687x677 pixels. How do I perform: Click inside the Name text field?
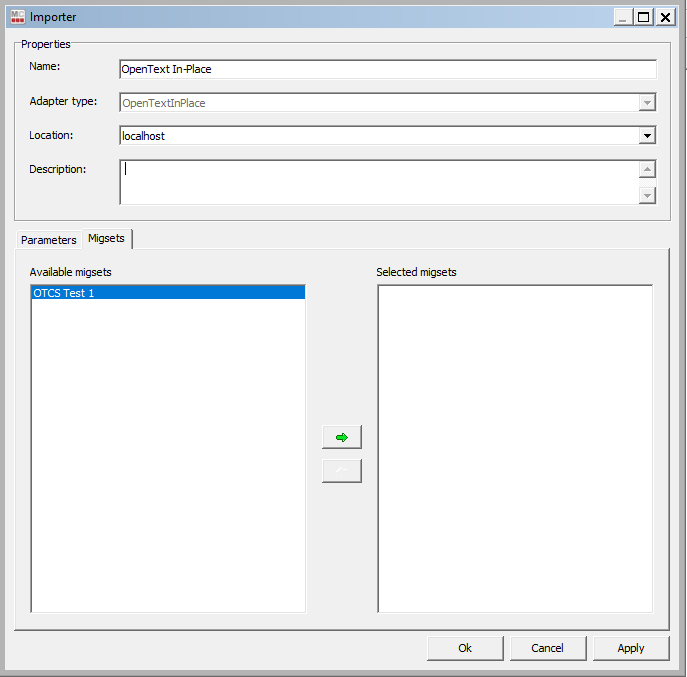pyautogui.click(x=387, y=69)
